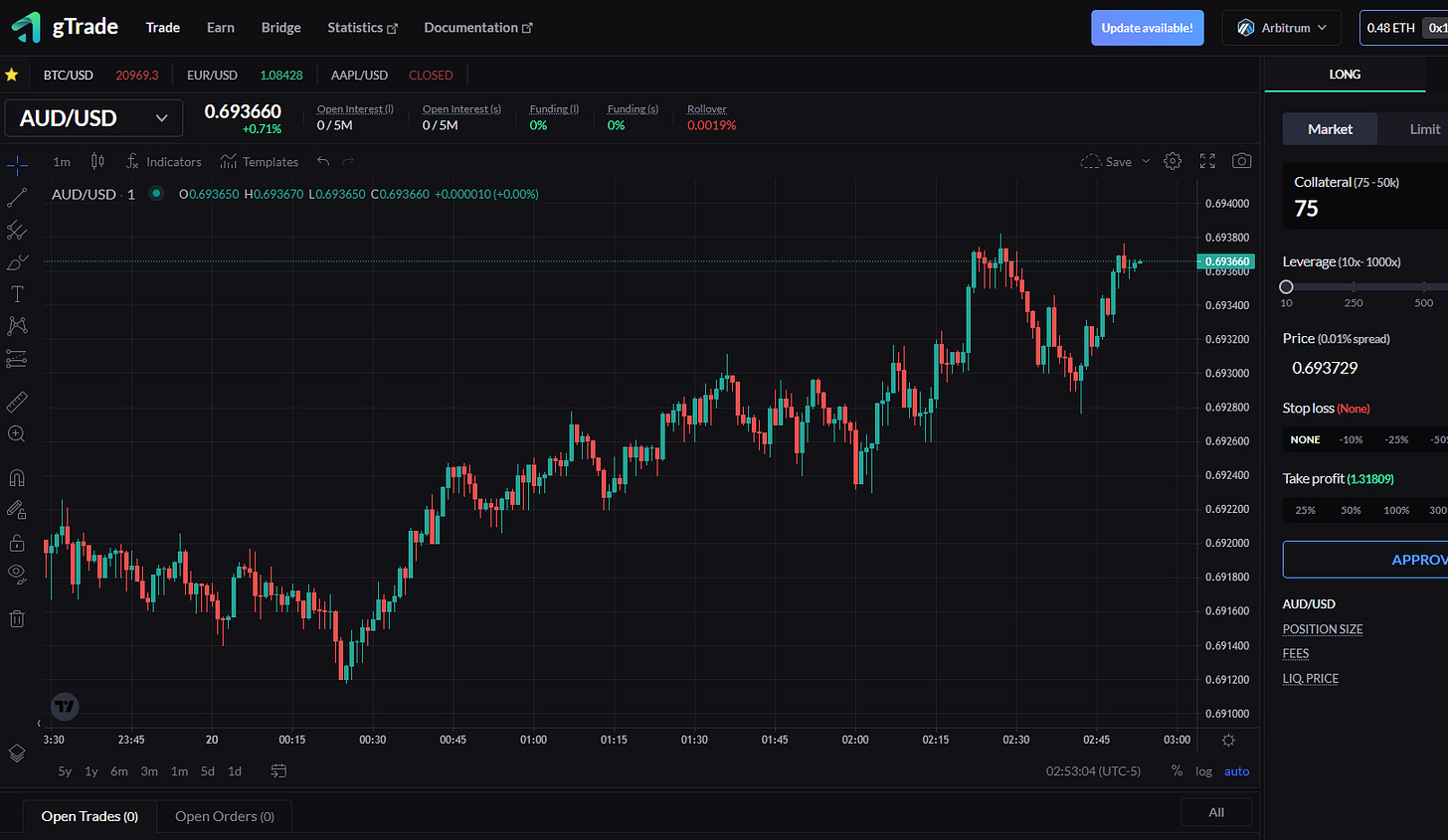This screenshot has width=1448, height=840.
Task: Open the Earn menu item
Action: click(x=221, y=28)
